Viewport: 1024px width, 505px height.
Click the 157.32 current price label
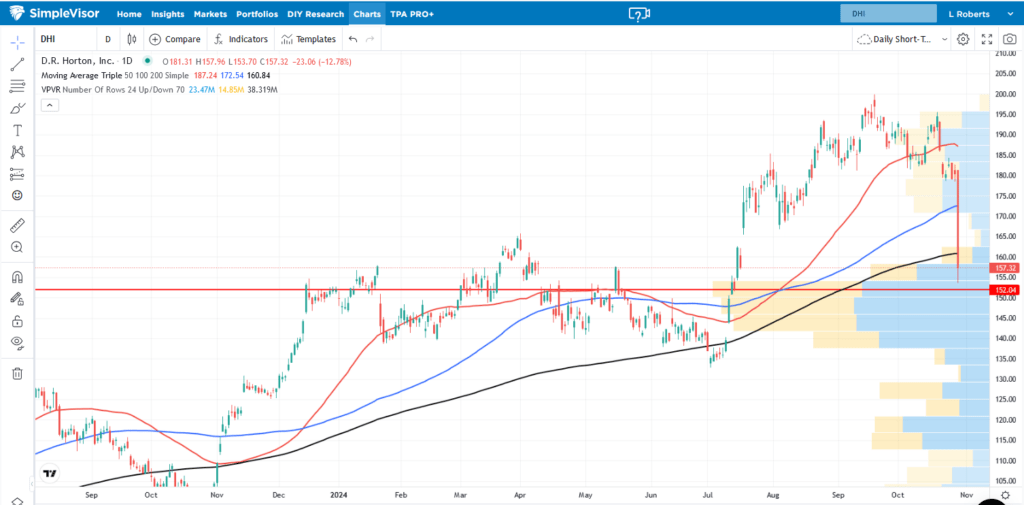click(x=1006, y=268)
